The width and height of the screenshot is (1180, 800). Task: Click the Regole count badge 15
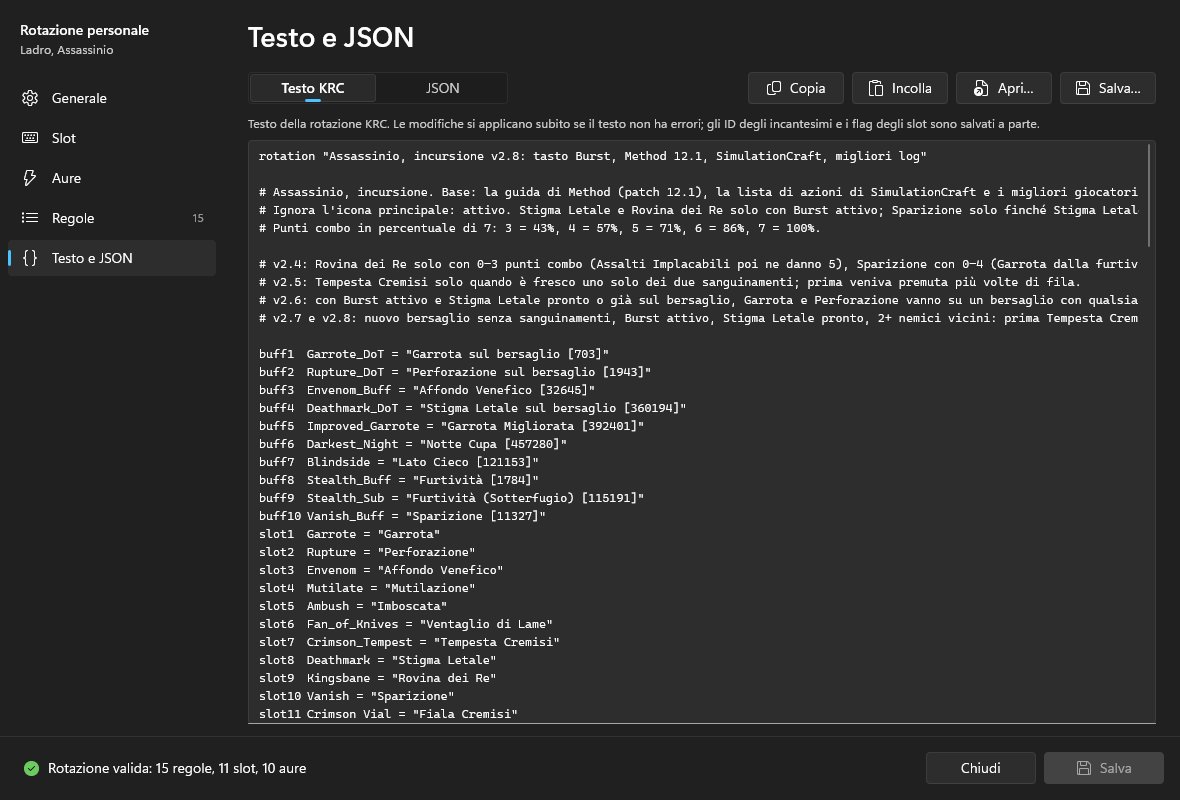pos(197,218)
